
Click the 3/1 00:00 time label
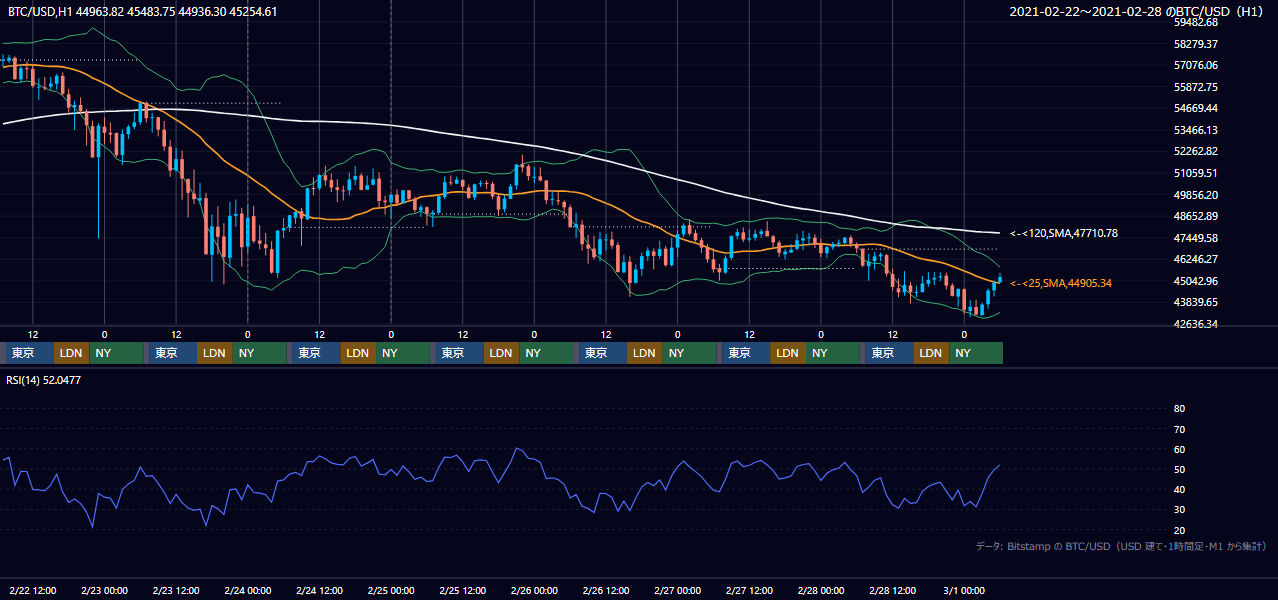(x=964, y=590)
